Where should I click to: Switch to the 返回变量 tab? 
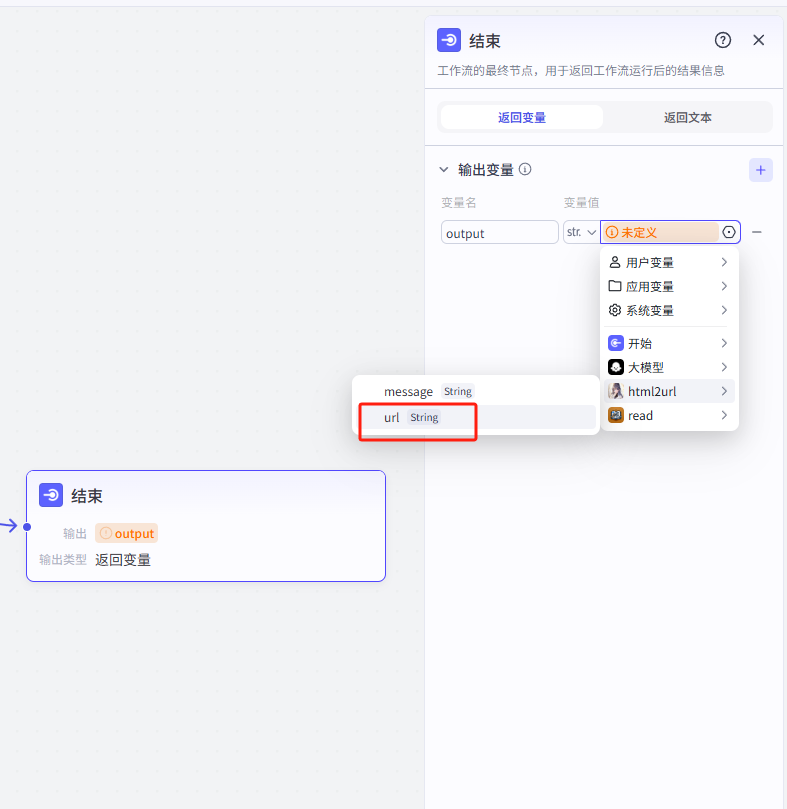522,118
